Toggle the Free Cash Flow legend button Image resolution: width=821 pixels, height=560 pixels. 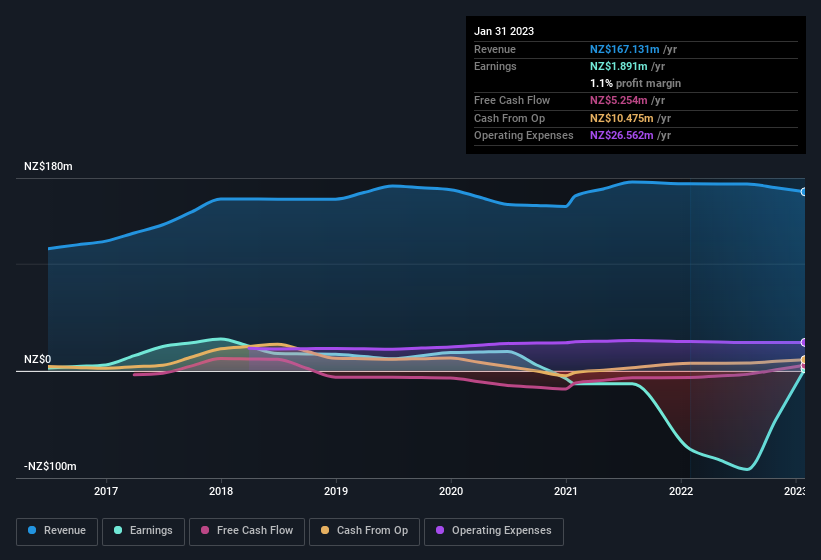[x=247, y=532]
